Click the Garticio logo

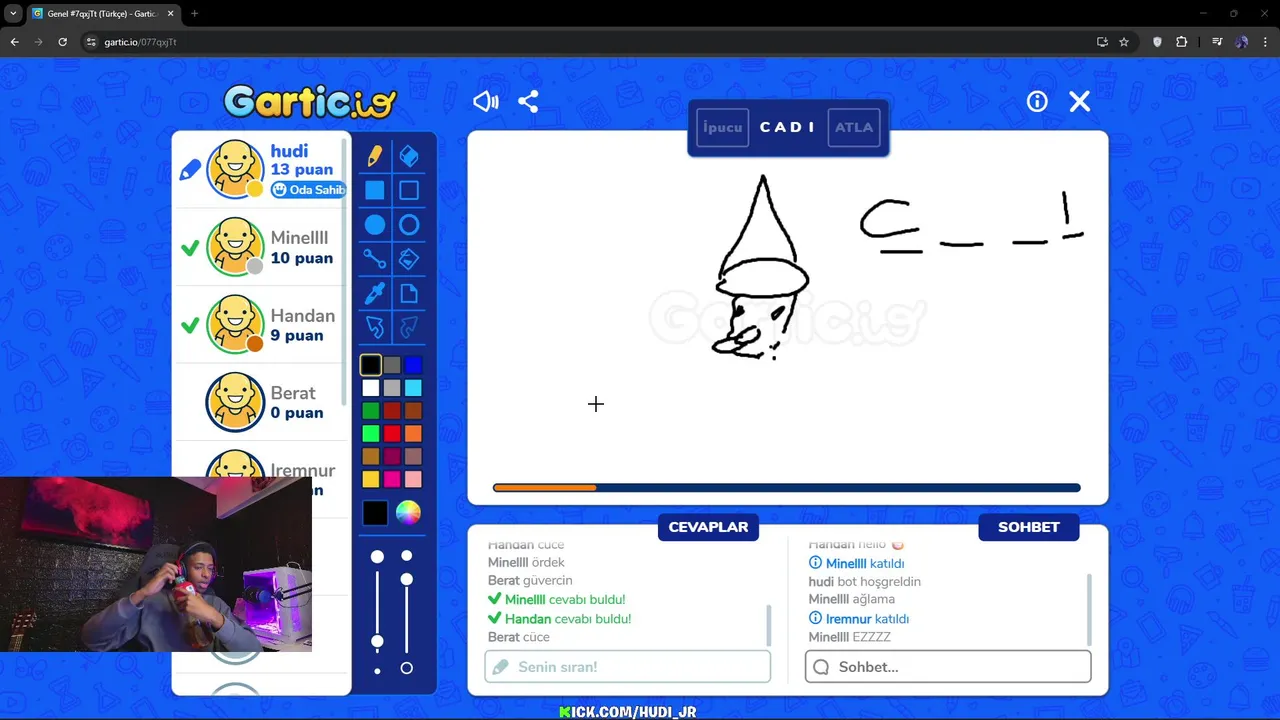pos(310,101)
